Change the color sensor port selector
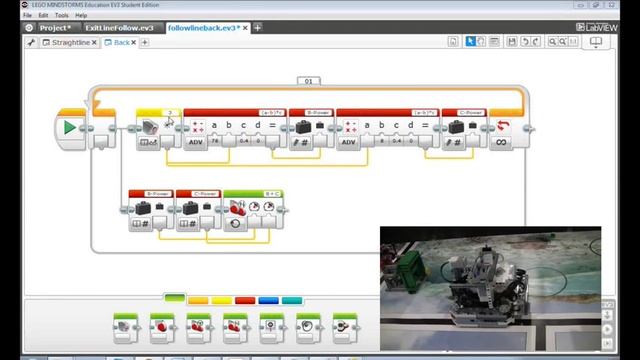640x360 pixels. 170,113
